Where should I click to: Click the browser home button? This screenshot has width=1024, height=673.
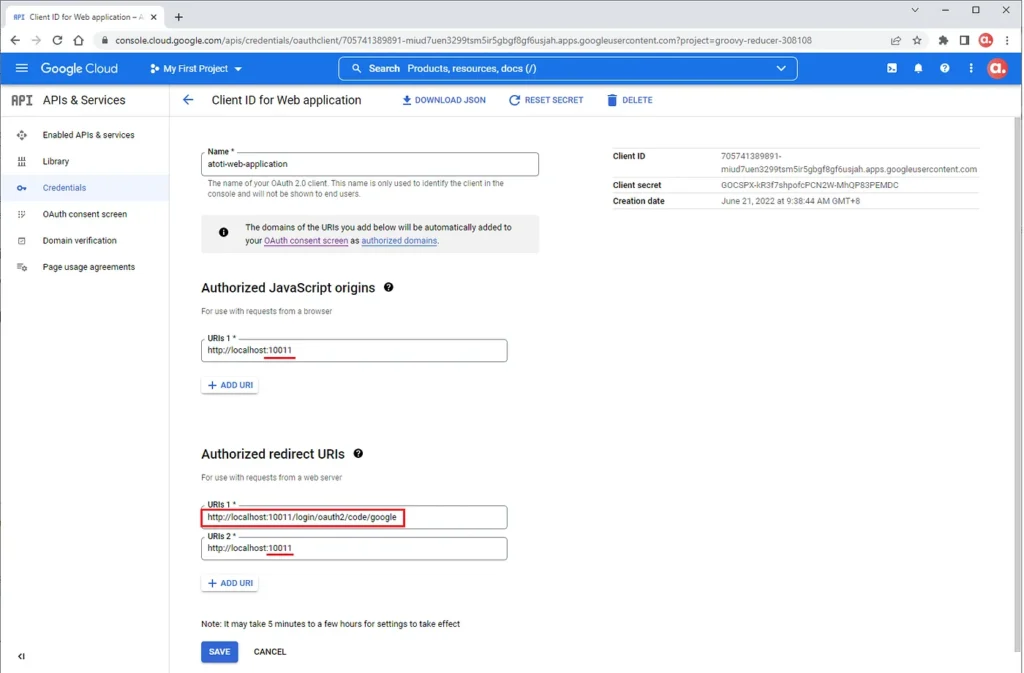coord(78,40)
